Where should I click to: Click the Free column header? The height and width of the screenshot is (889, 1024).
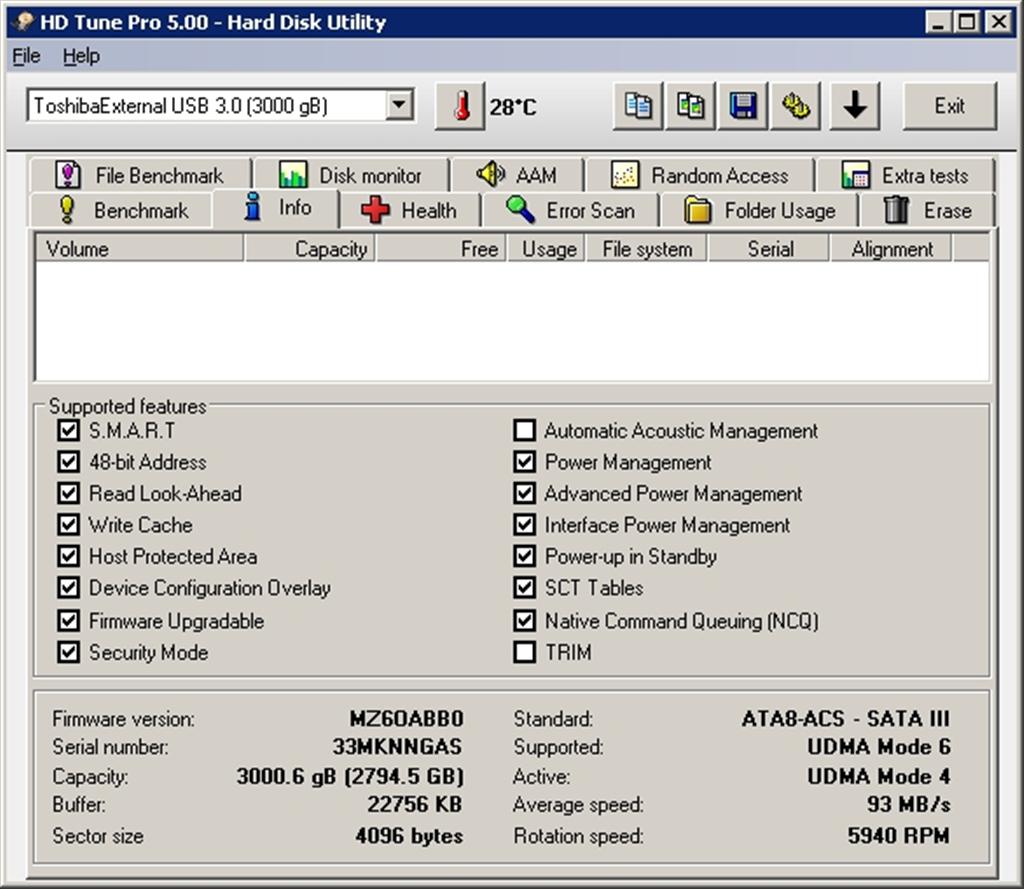441,249
